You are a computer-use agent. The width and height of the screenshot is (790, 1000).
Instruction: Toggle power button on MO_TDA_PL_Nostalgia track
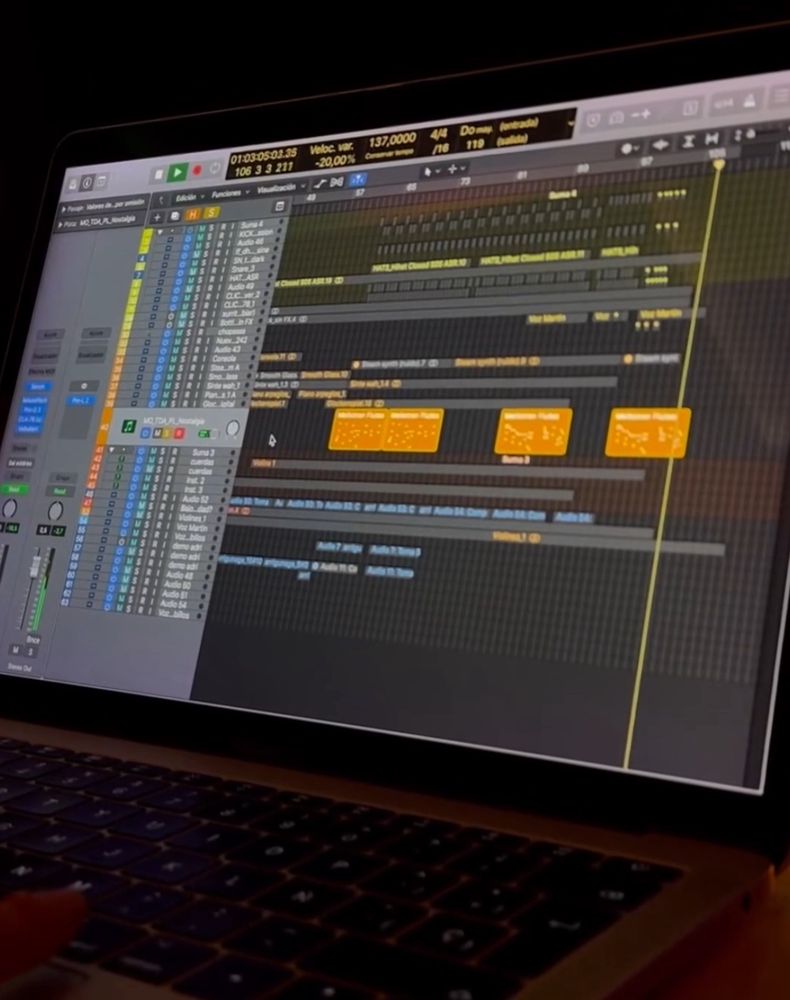(x=145, y=433)
